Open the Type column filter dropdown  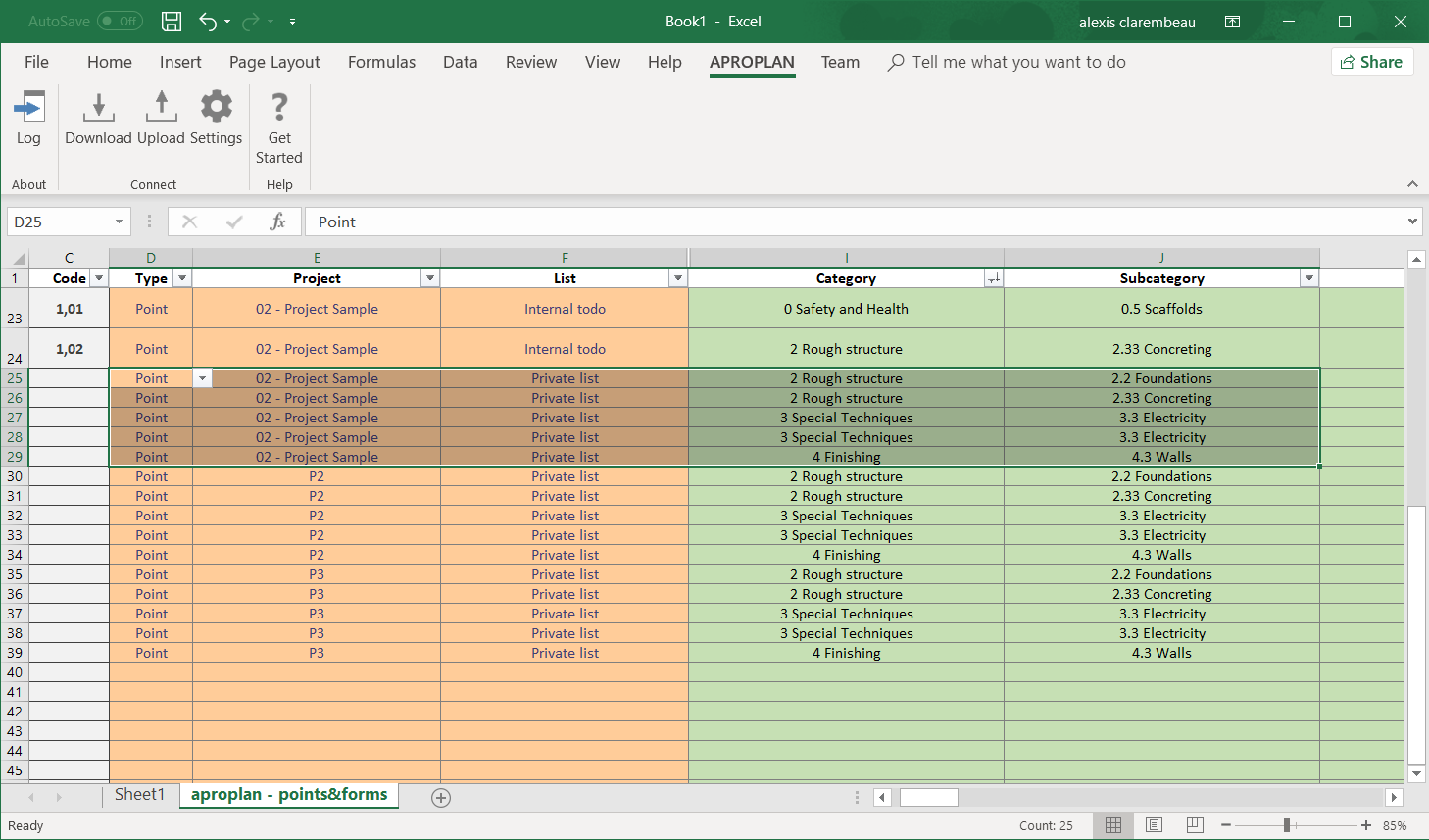pos(182,279)
